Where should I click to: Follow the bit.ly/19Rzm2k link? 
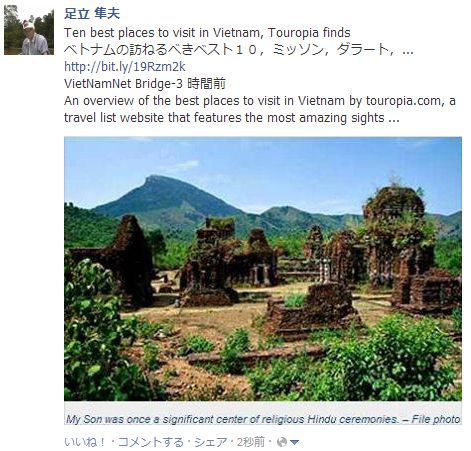(125, 67)
